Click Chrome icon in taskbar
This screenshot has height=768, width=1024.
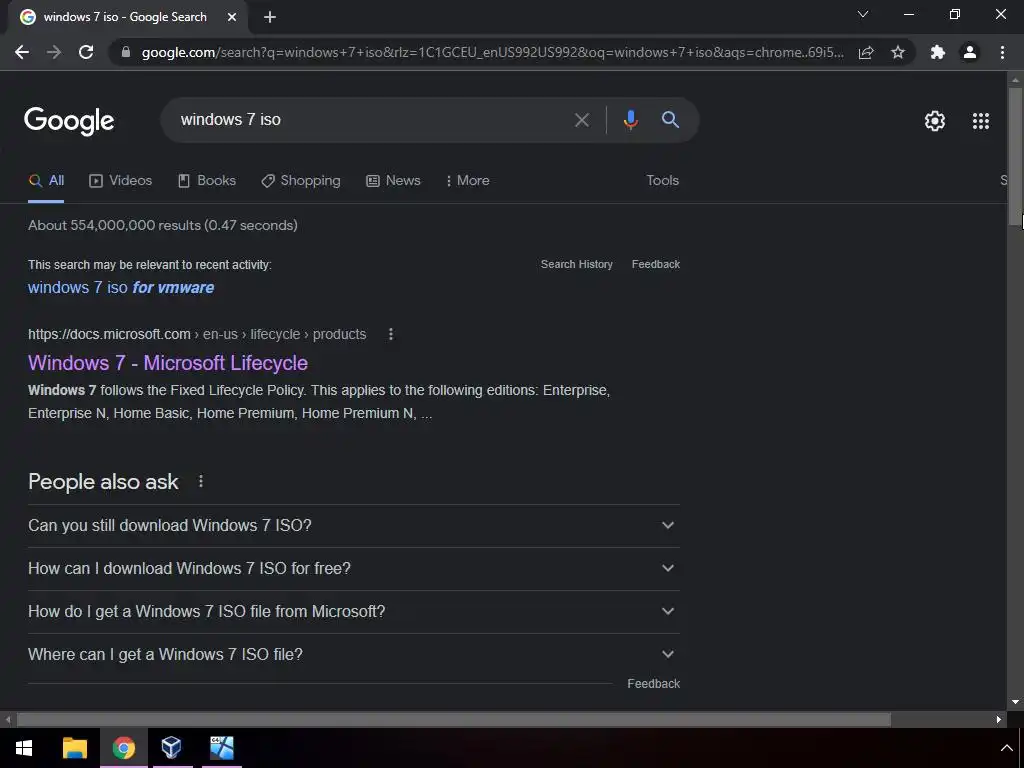click(123, 748)
